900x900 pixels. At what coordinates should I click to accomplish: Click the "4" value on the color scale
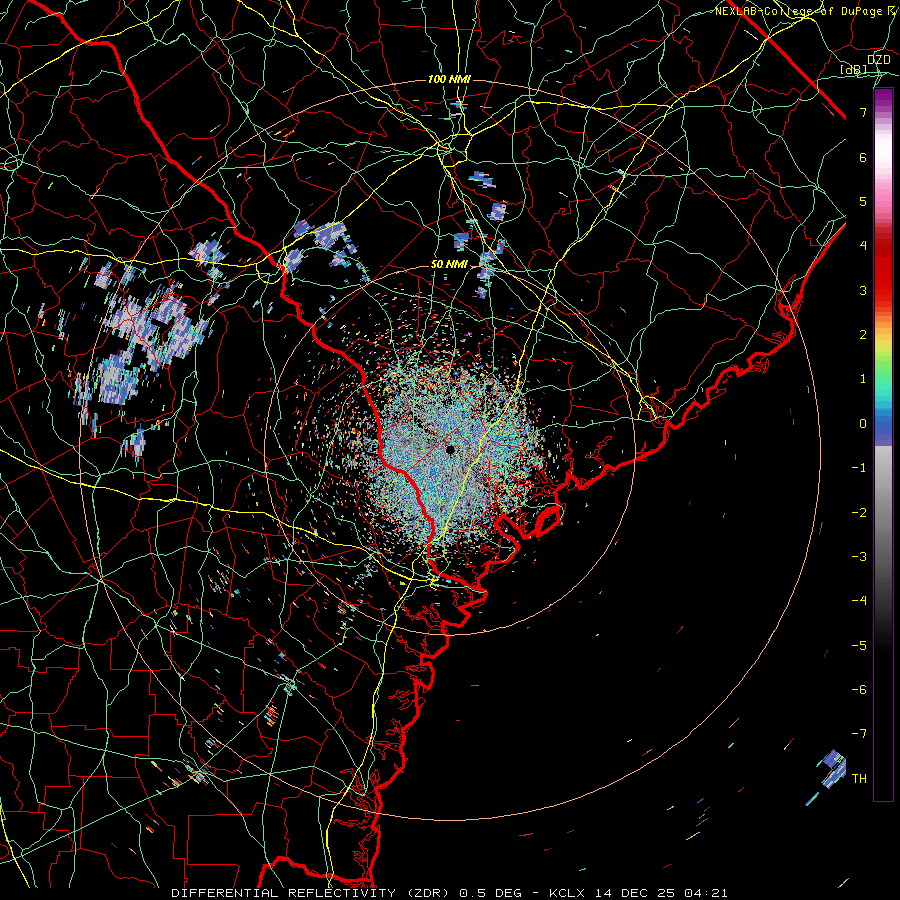(x=863, y=246)
